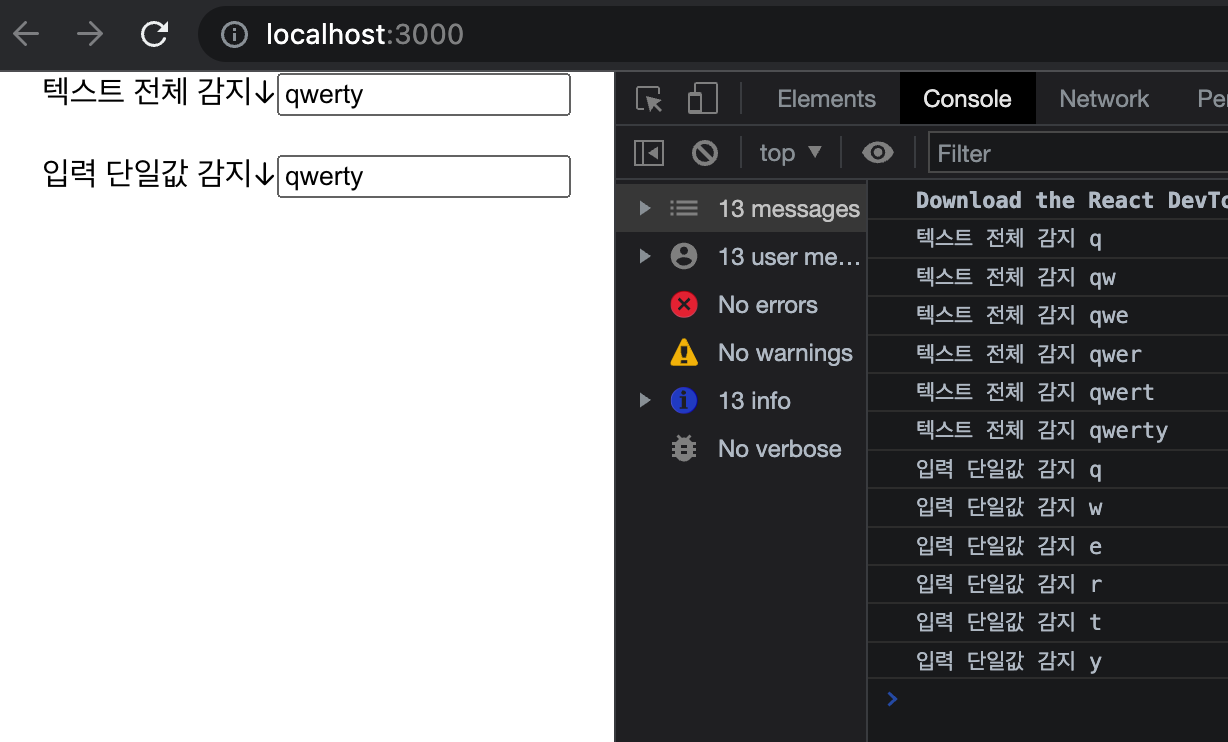Click the '입력 단일값 감지↓' page label
1228x742 pixels.
(158, 174)
